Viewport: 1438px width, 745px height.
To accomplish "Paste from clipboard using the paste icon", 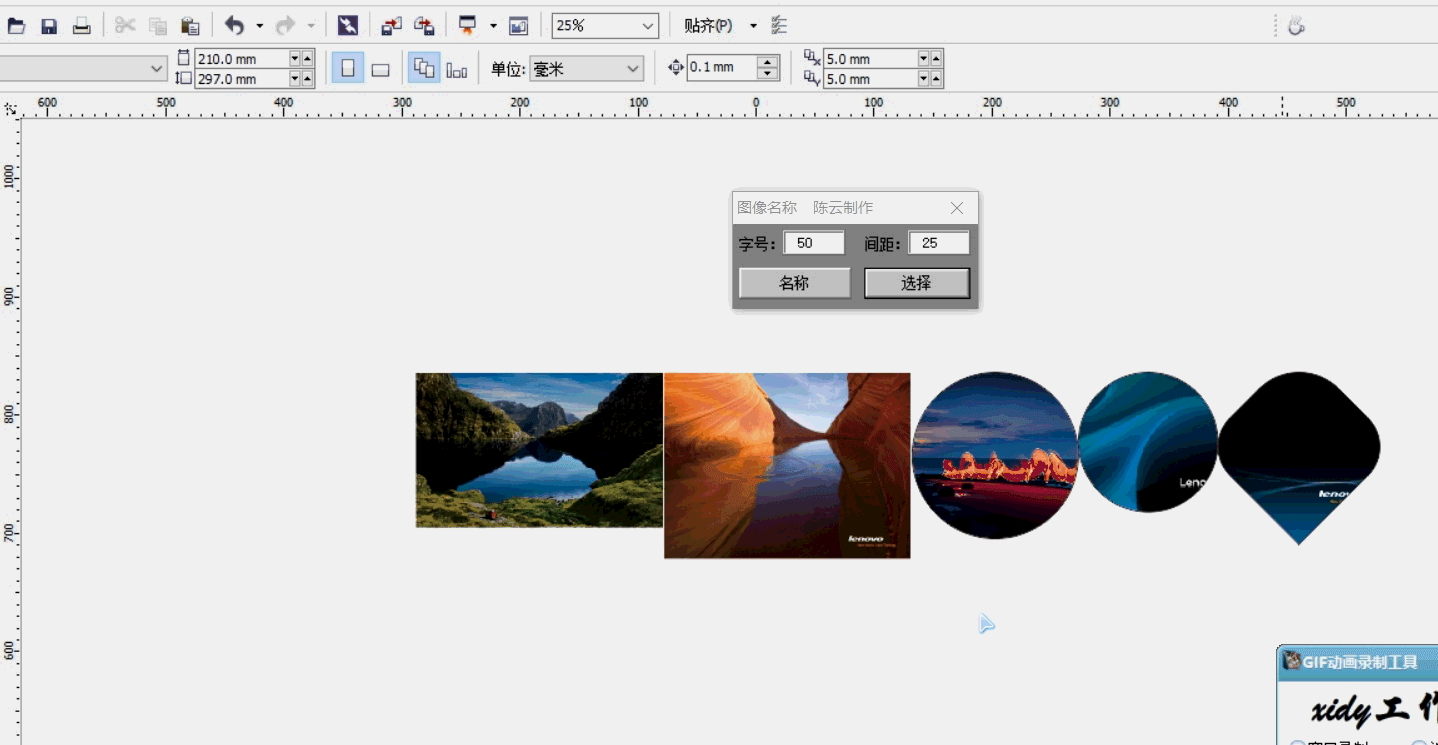I will [190, 26].
